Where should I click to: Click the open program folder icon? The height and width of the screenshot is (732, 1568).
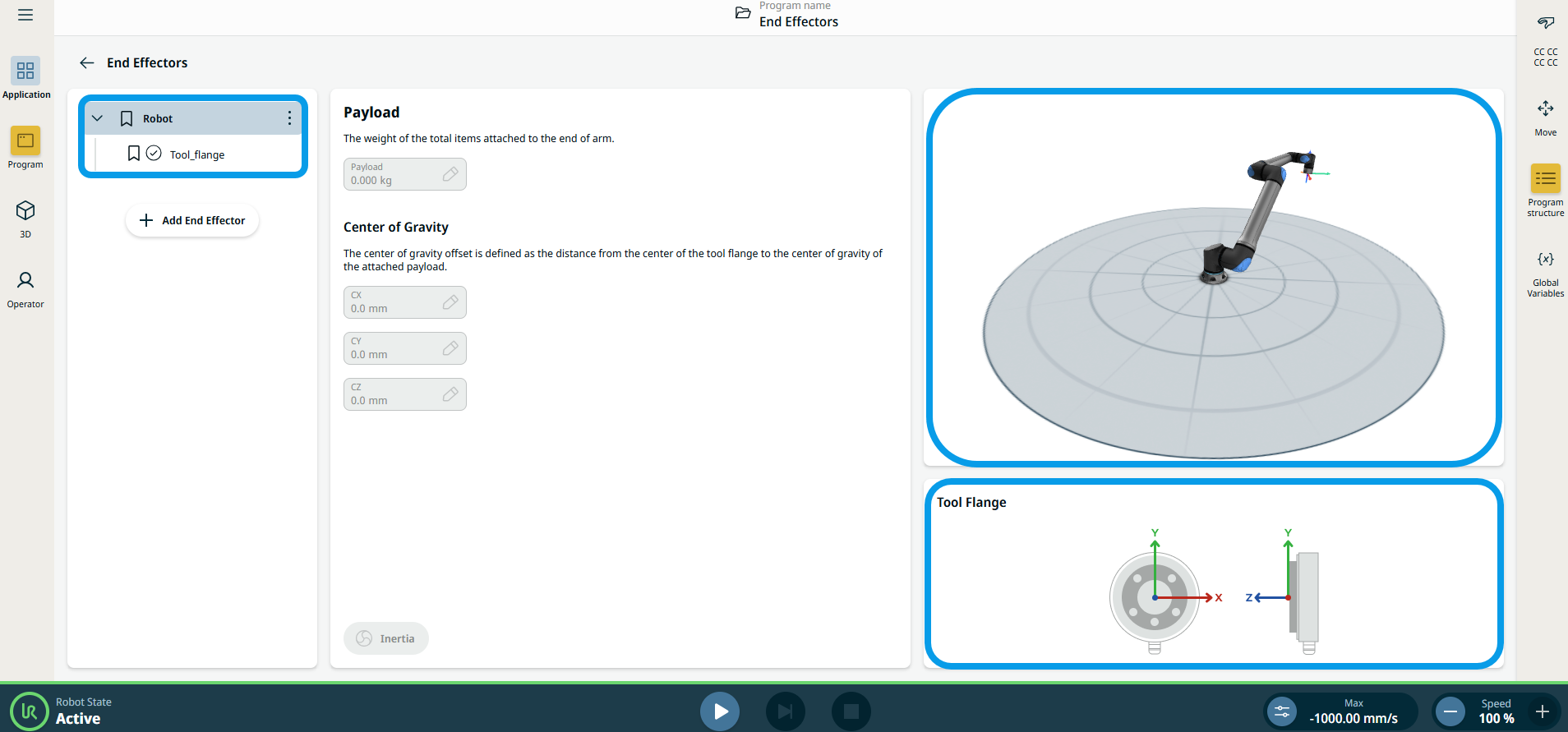point(743,13)
